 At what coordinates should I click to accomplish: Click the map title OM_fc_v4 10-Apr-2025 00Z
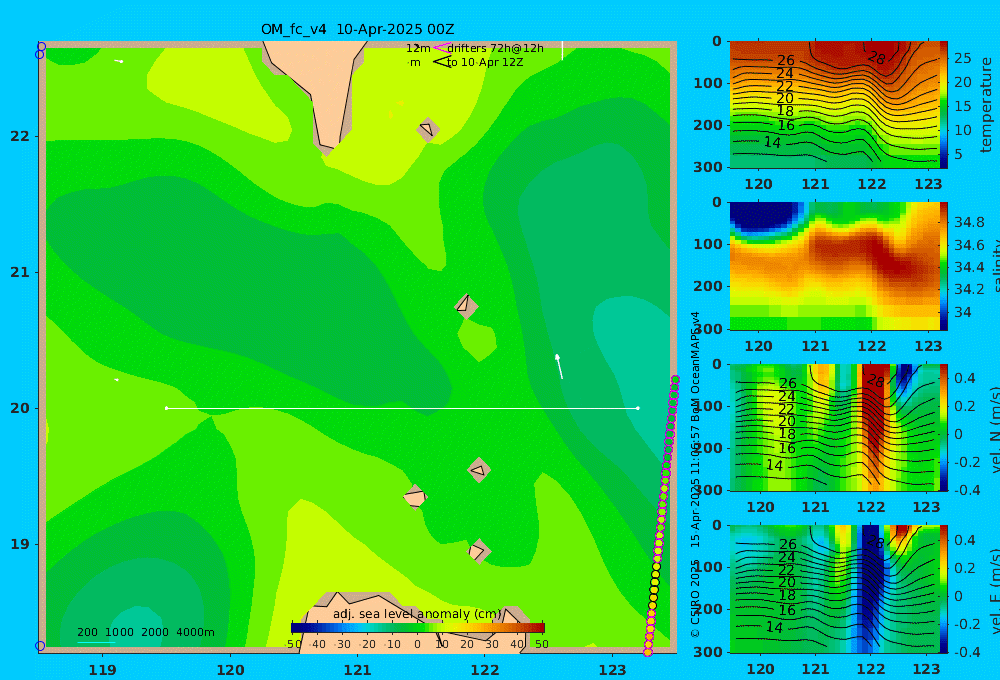tap(357, 29)
